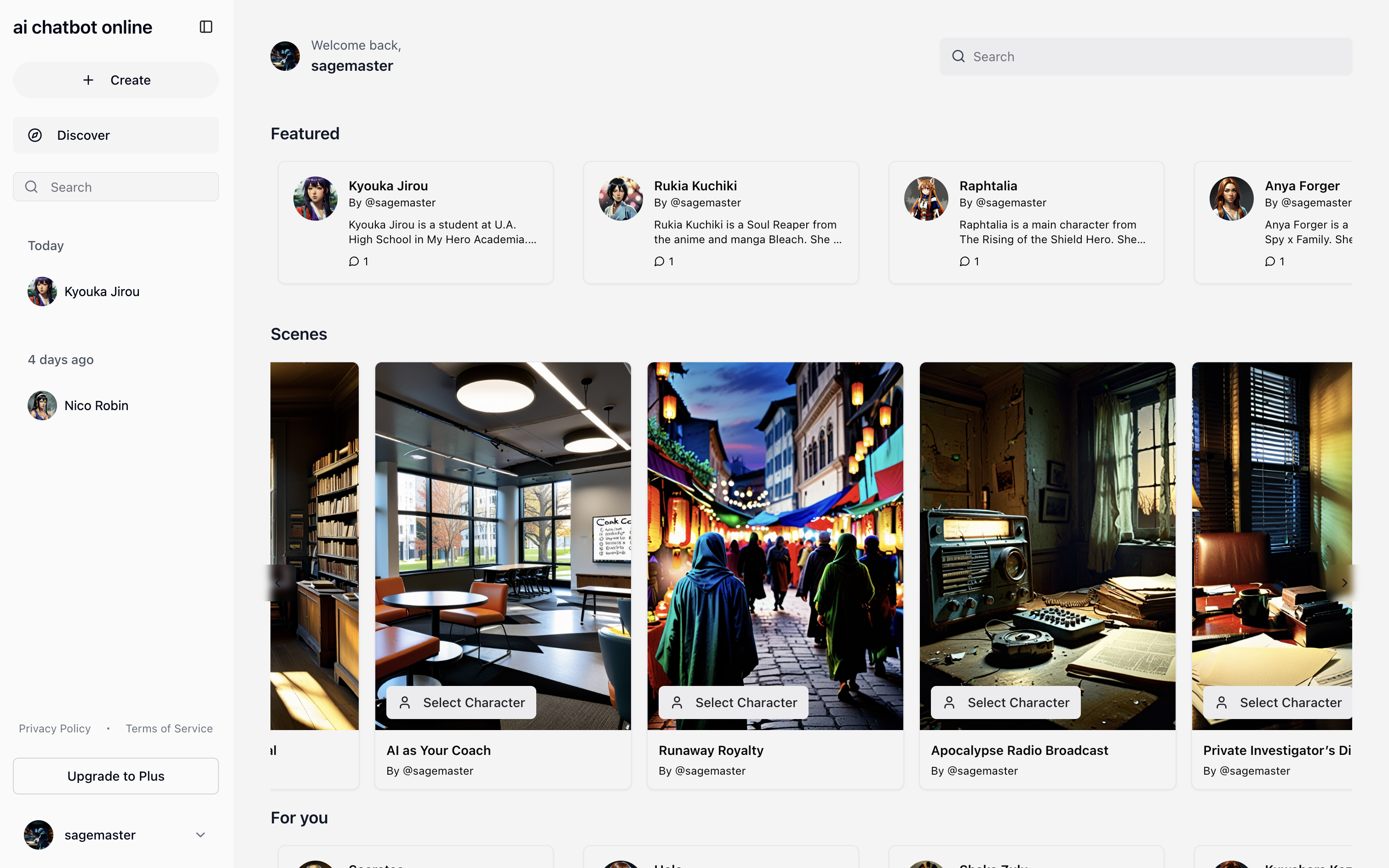Click the top Search bar

tap(1145, 57)
